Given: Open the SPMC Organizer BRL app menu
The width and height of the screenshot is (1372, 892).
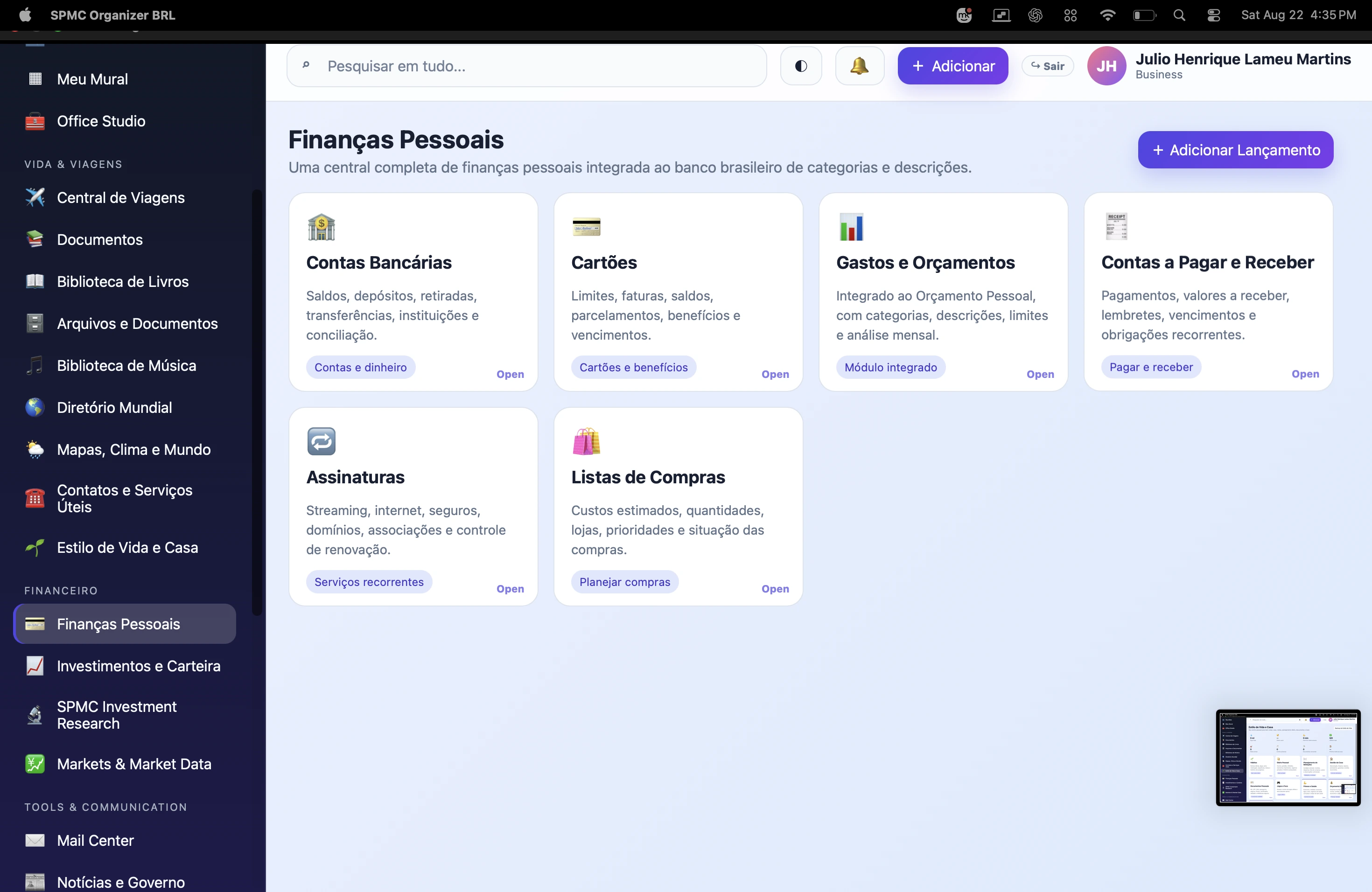Looking at the screenshot, I should (113, 15).
